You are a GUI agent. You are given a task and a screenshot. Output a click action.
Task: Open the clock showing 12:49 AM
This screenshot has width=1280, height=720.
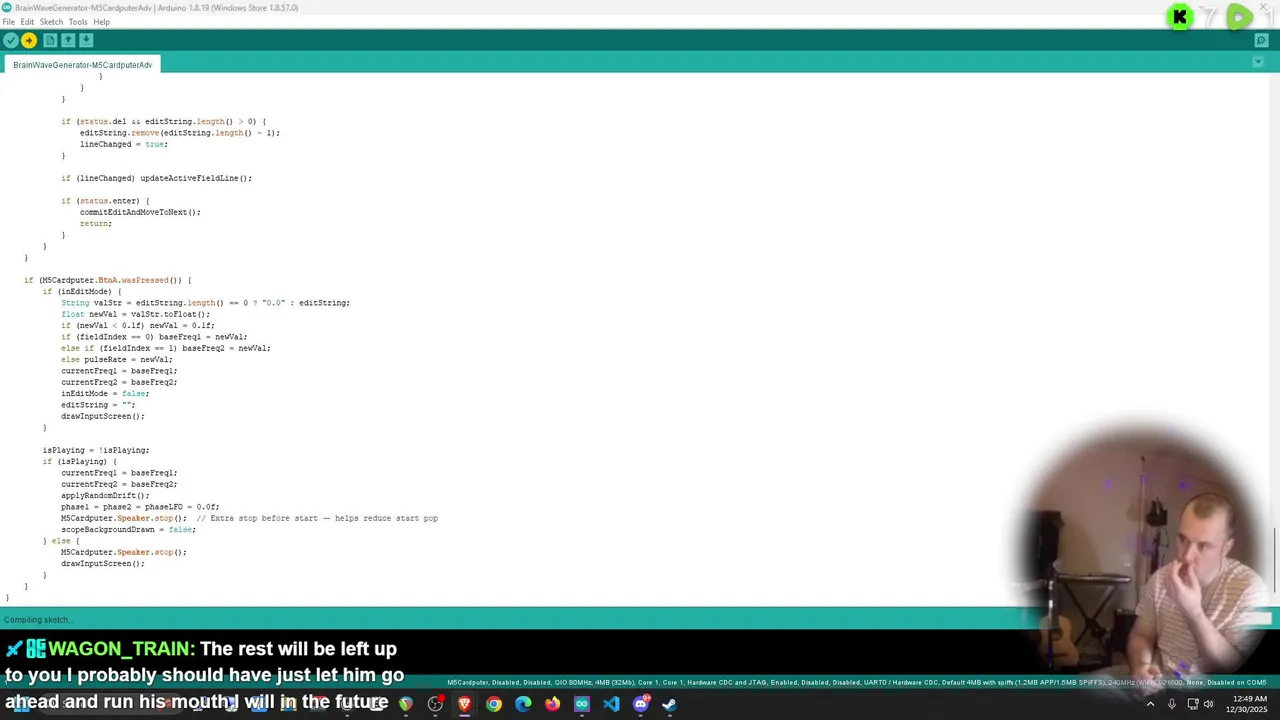click(x=1249, y=704)
